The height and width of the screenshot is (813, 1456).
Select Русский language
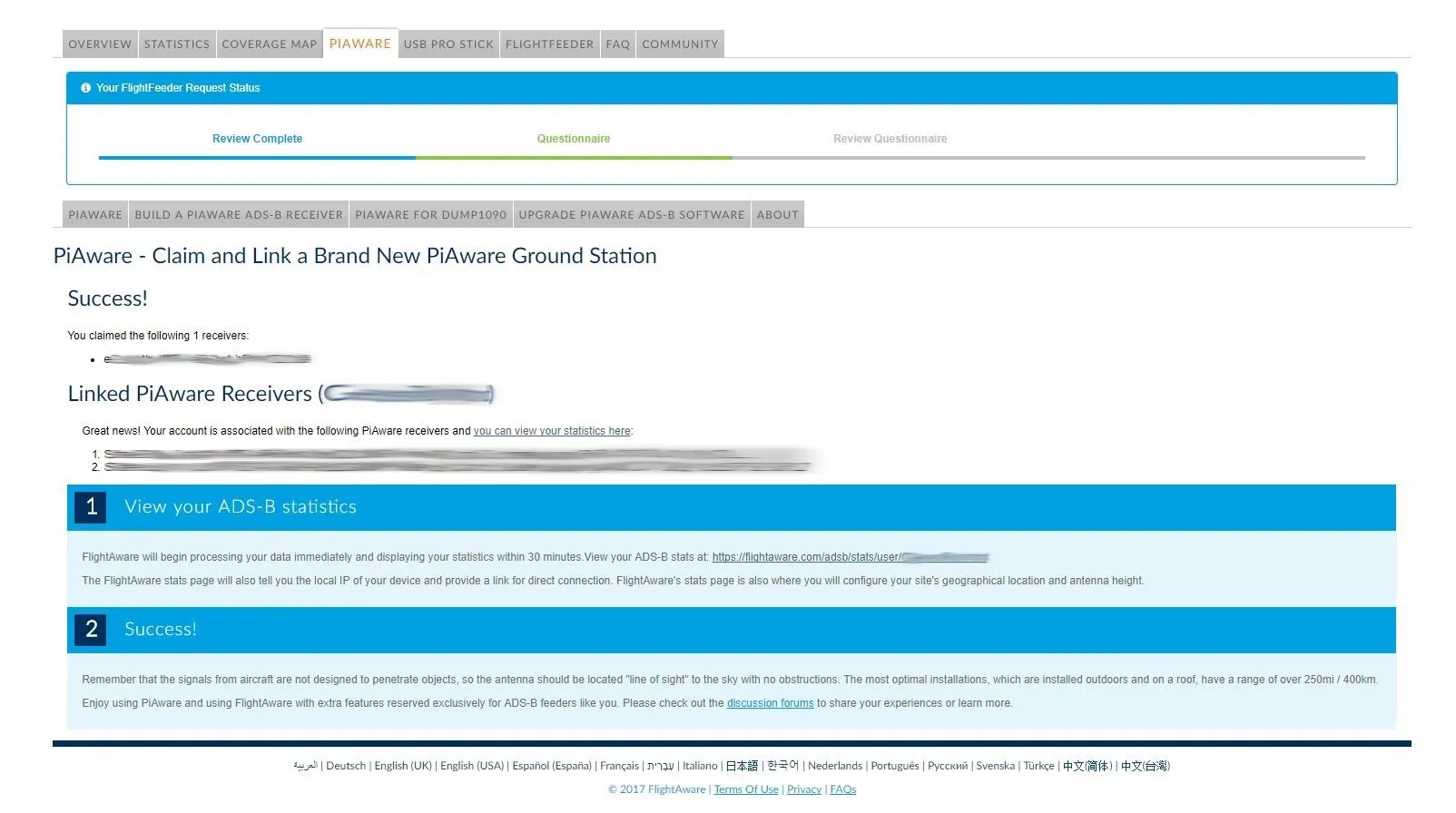[948, 766]
